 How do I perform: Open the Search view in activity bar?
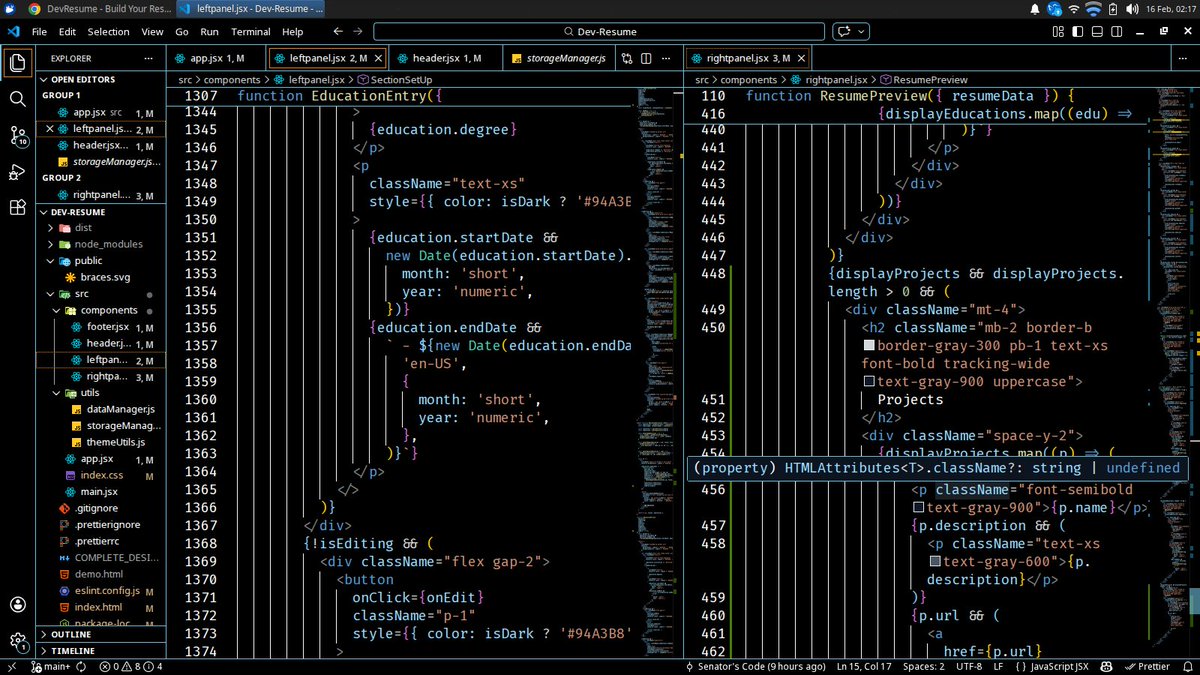(x=17, y=99)
